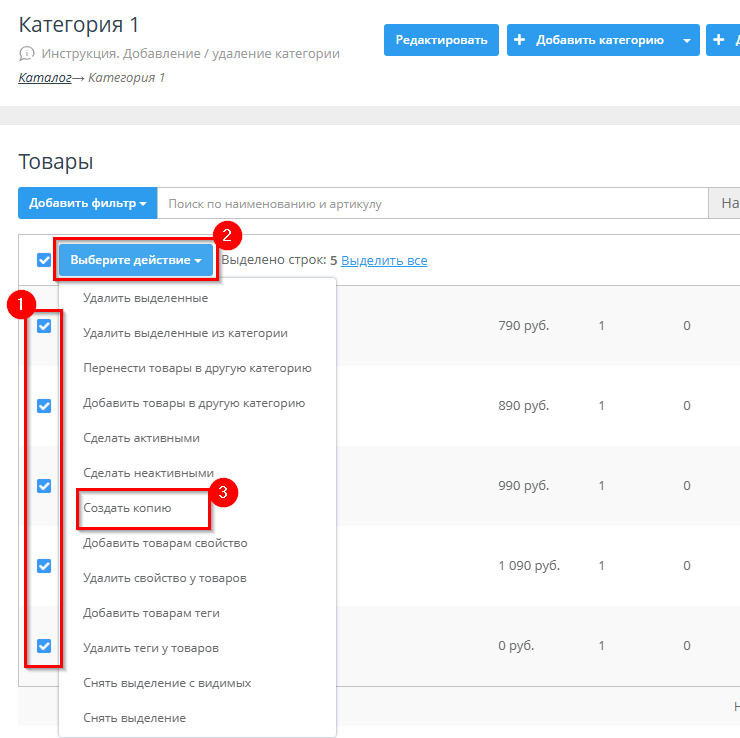Choose Перенести товары в другую категорию
Image resolution: width=740 pixels, height=738 pixels.
tap(197, 368)
